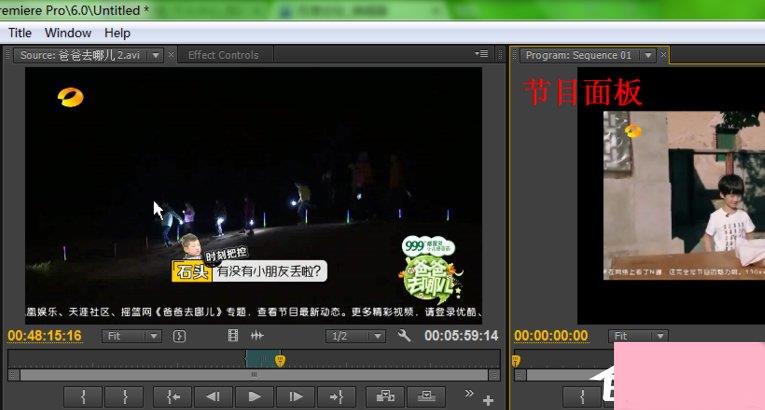Expand hidden source buttons with double chevron
The height and width of the screenshot is (410, 765).
[469, 393]
